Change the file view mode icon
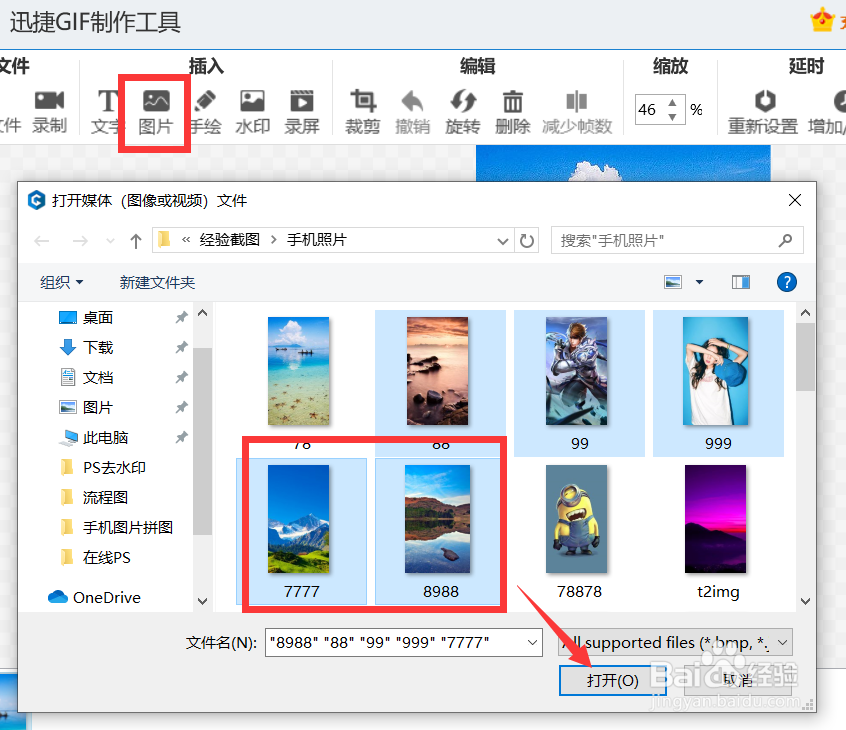 click(673, 282)
